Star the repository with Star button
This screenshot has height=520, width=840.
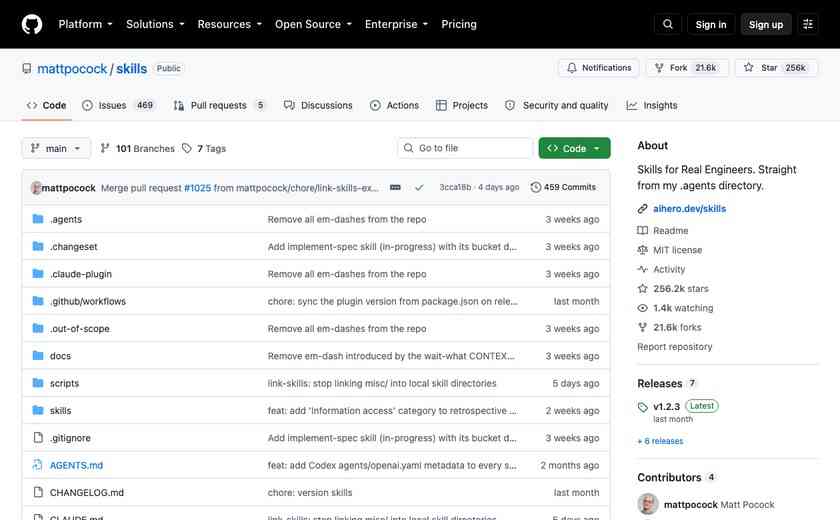coord(776,68)
